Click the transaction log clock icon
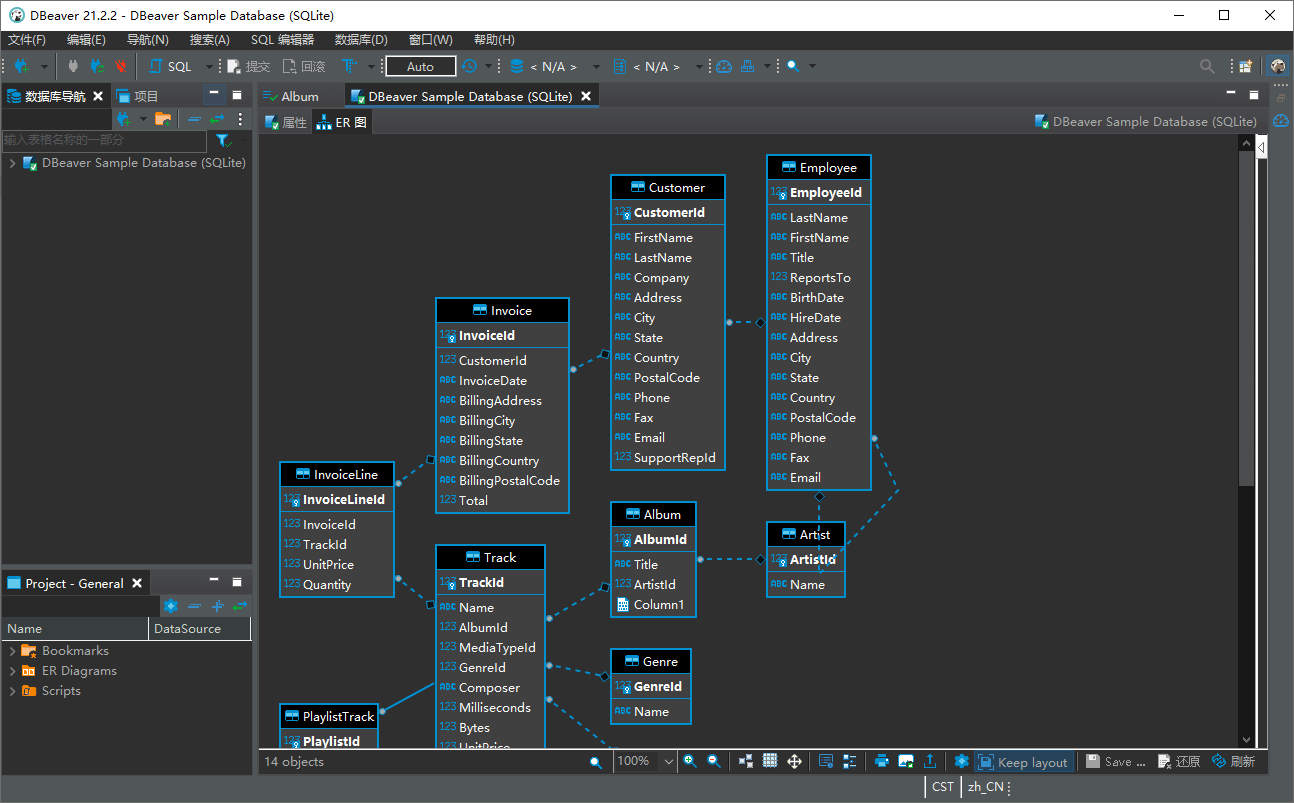1294x803 pixels. coord(470,66)
